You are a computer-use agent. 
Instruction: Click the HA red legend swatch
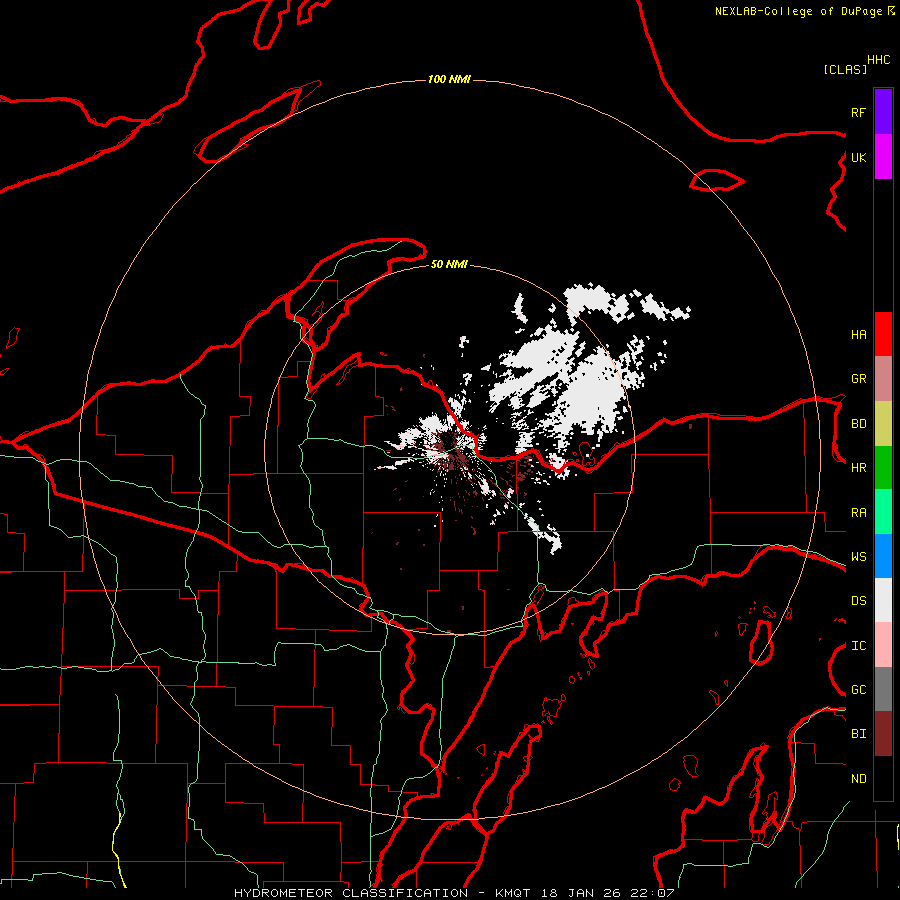click(x=883, y=334)
